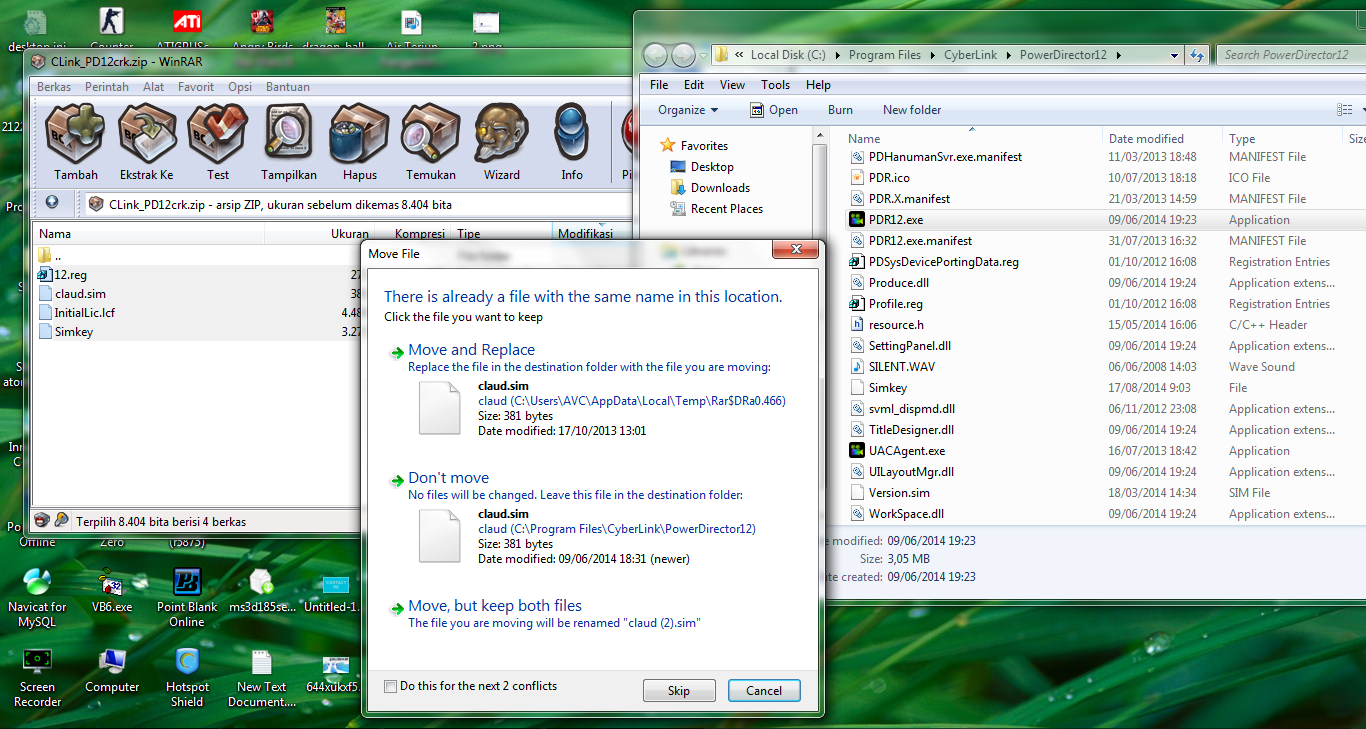Click the Open button in Explorer toolbar

pos(774,110)
